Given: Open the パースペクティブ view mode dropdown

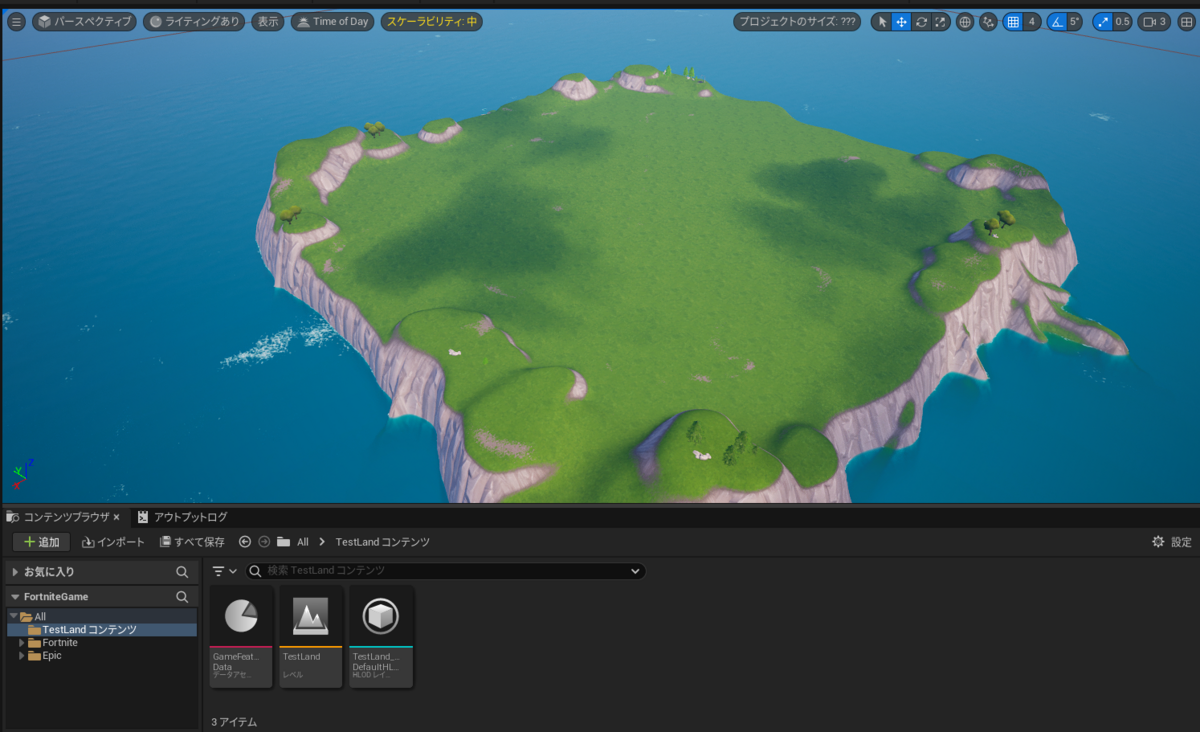Looking at the screenshot, I should [x=83, y=21].
